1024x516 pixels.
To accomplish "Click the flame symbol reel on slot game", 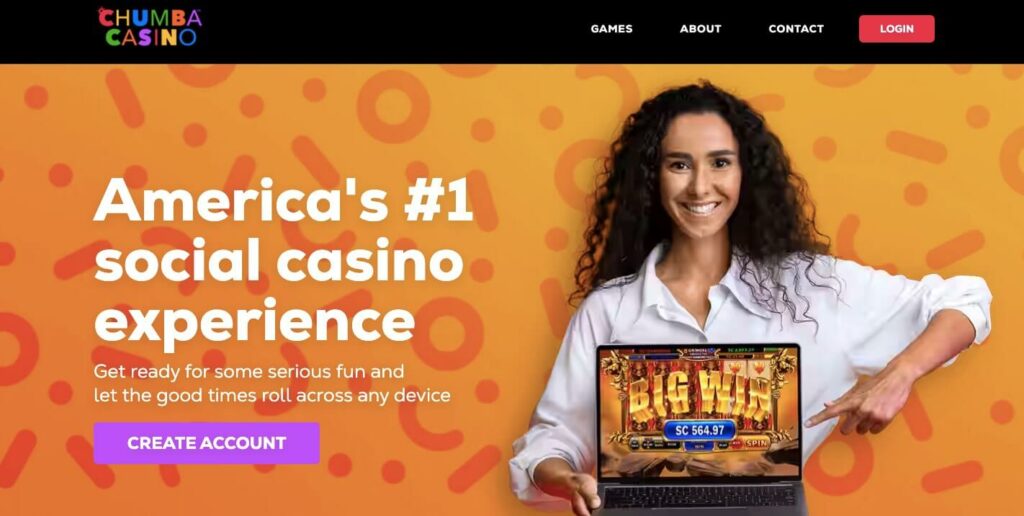I will (746, 368).
